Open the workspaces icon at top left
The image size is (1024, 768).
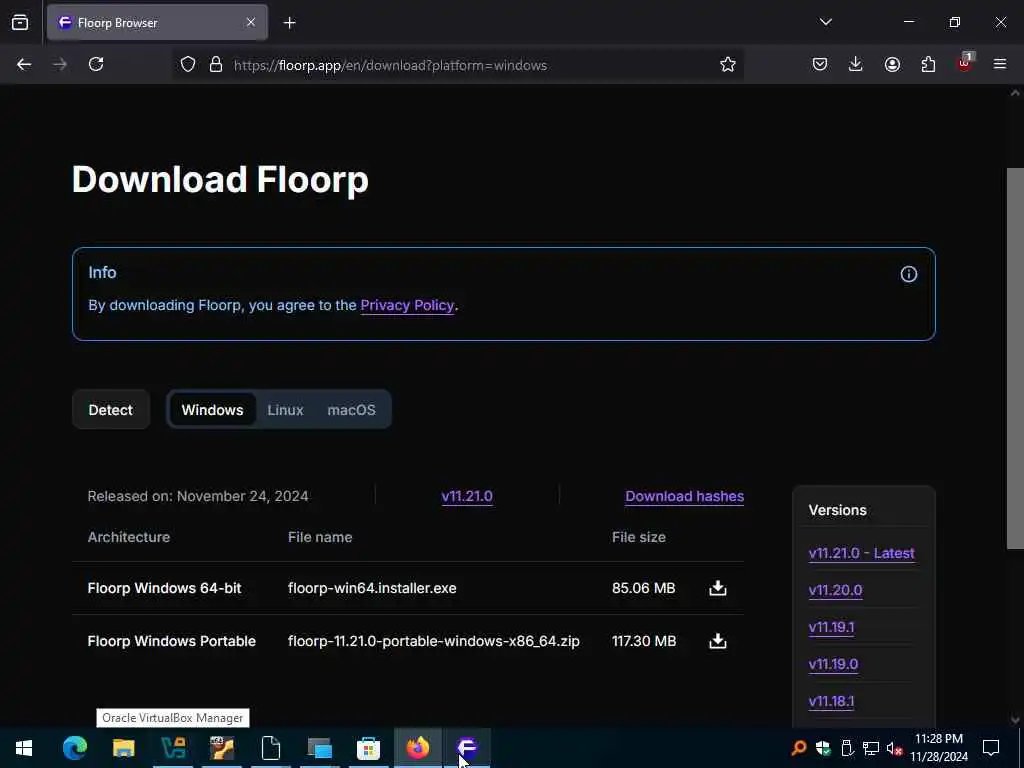click(x=20, y=23)
